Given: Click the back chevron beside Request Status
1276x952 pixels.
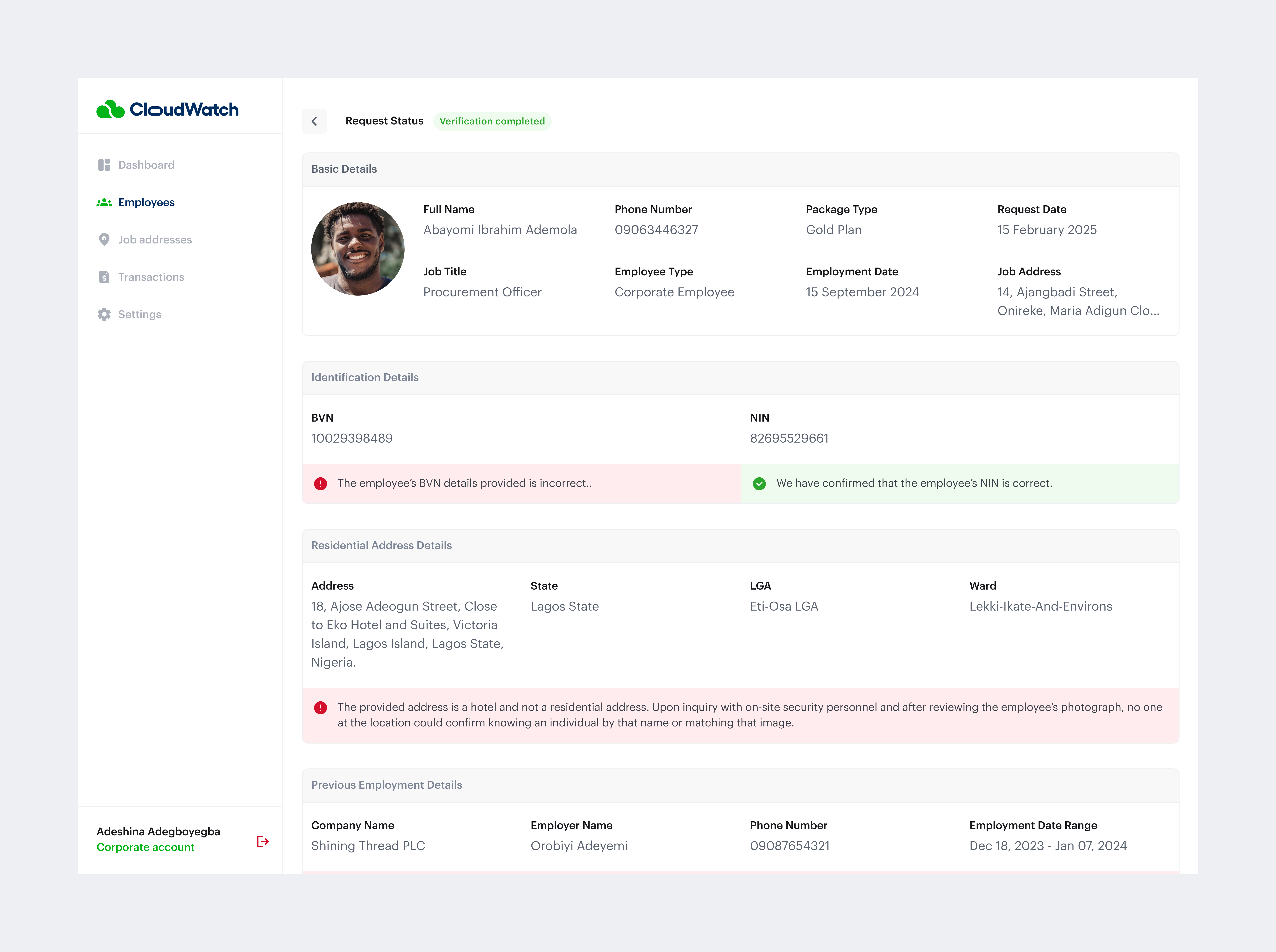Looking at the screenshot, I should (314, 121).
